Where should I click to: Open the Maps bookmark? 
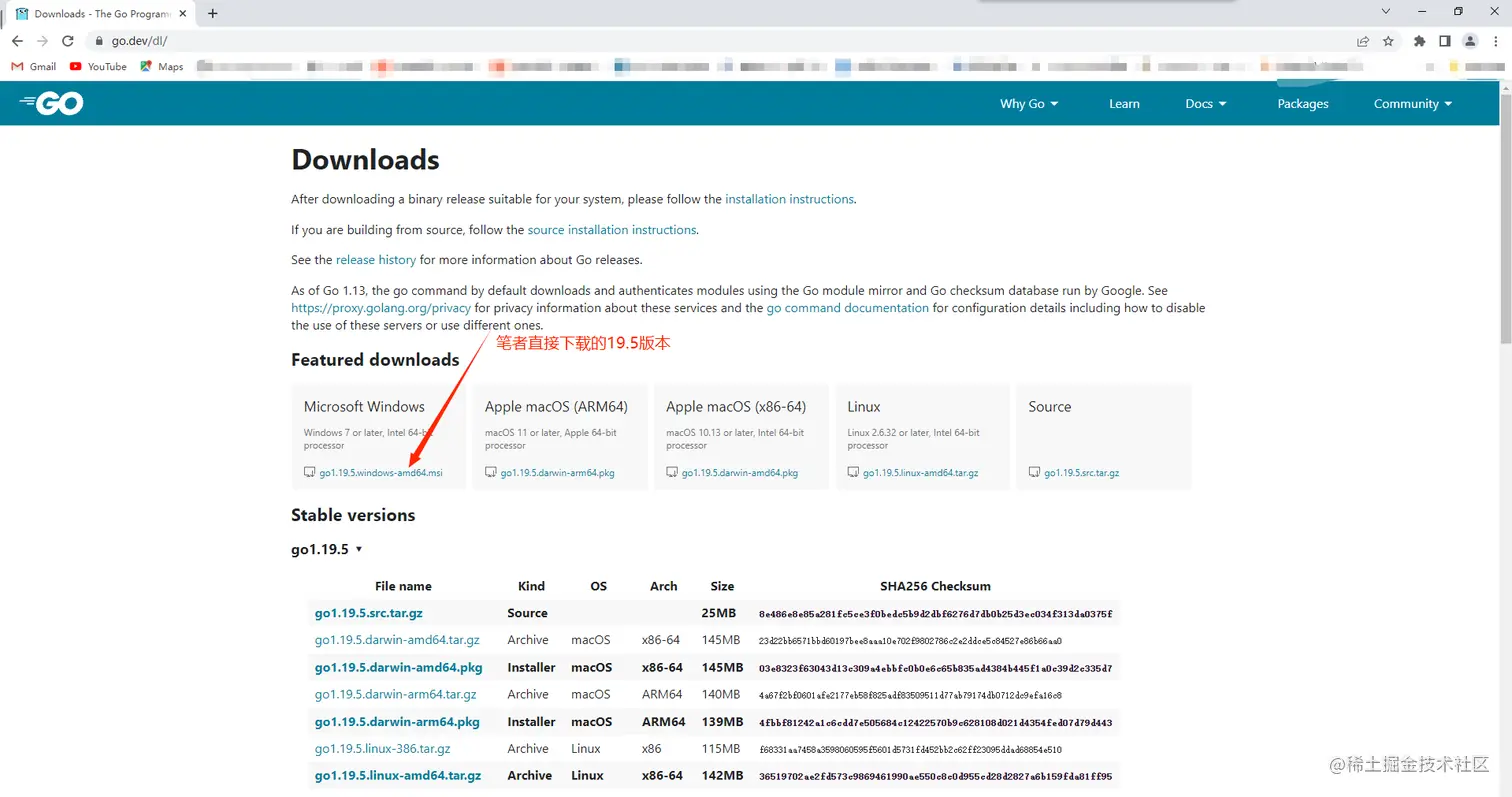(x=162, y=67)
